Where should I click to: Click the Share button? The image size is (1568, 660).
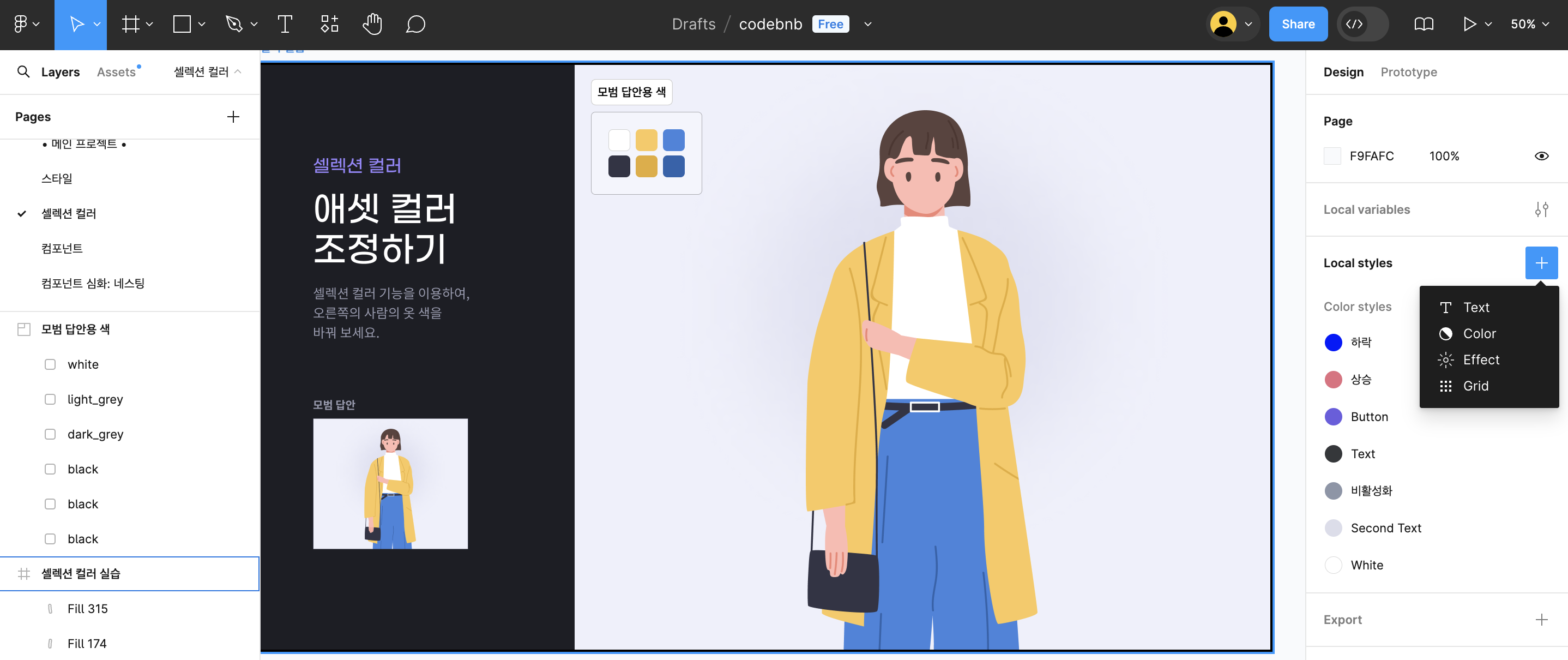click(x=1297, y=25)
